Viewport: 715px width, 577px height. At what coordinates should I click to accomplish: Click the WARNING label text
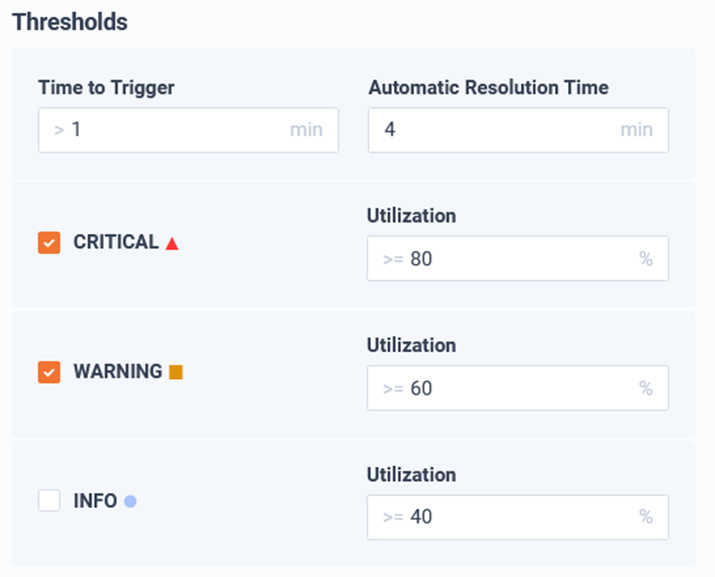[118, 371]
